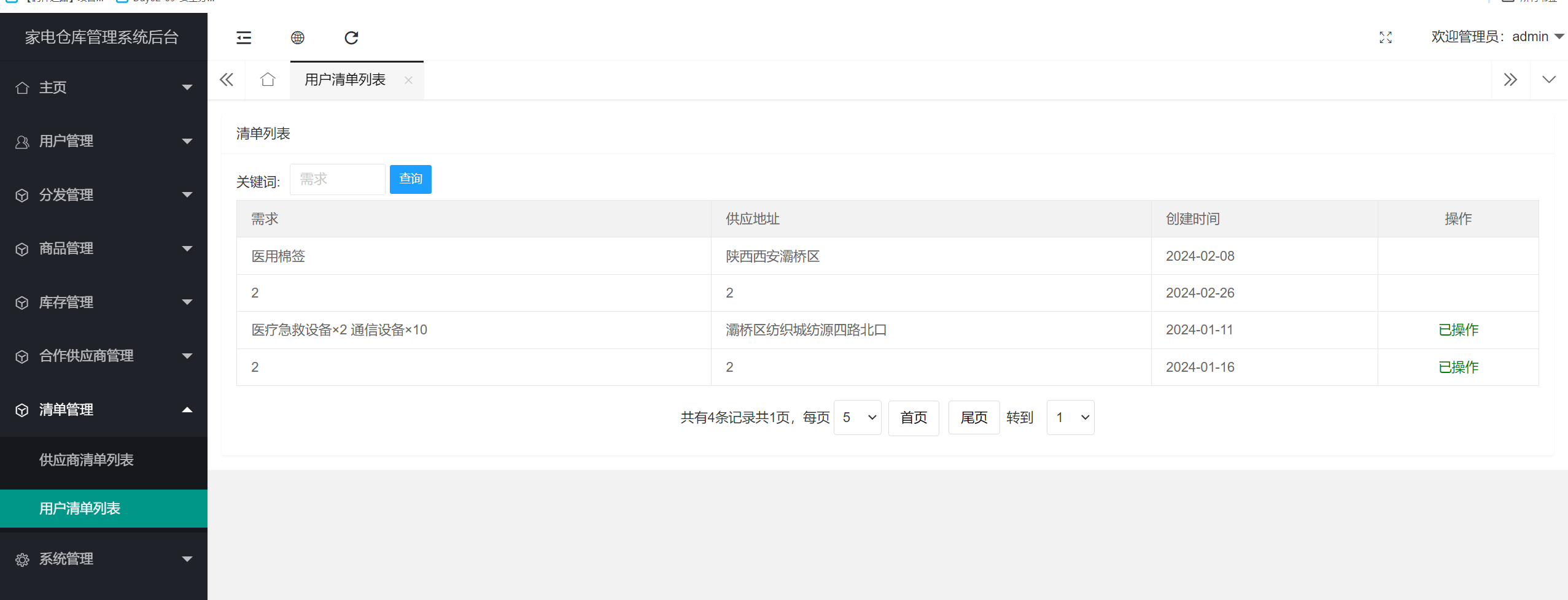Enter fullscreen mode via the expand icon
The width and height of the screenshot is (1568, 600).
[x=1385, y=37]
